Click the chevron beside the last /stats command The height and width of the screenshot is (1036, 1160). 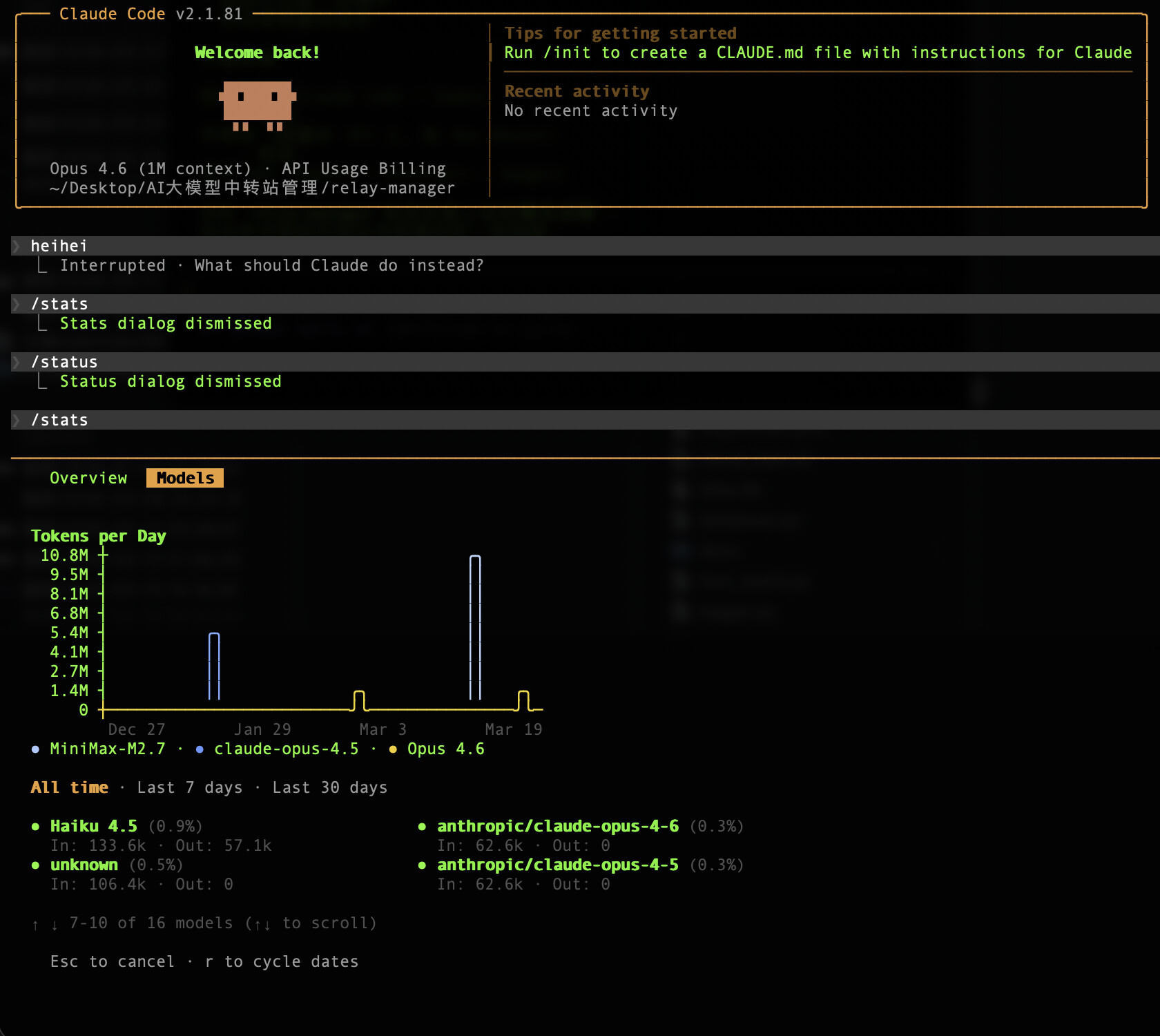(16, 420)
